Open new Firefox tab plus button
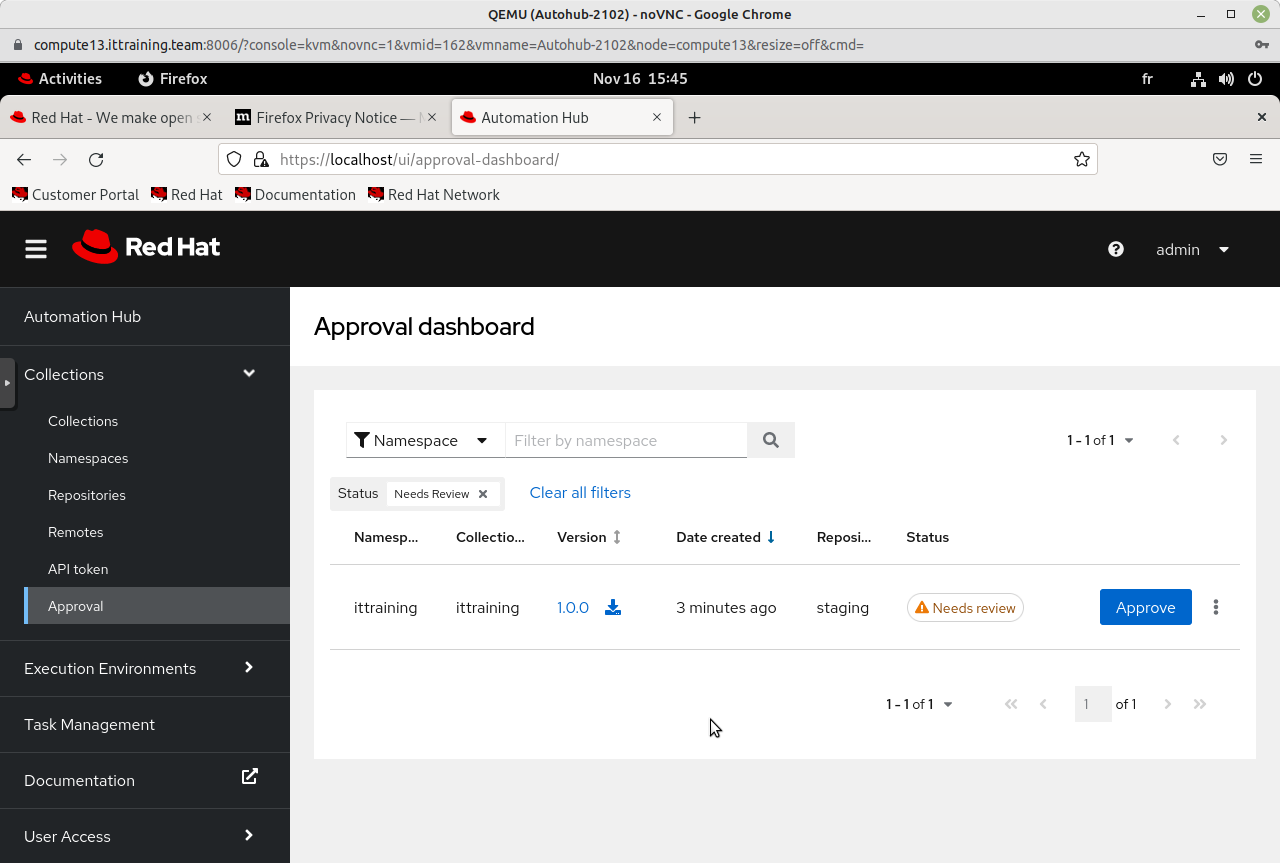This screenshot has height=863, width=1280. (x=694, y=118)
